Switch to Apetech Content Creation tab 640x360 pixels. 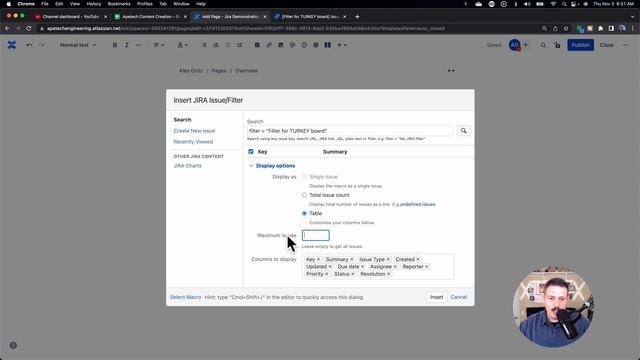coord(151,17)
